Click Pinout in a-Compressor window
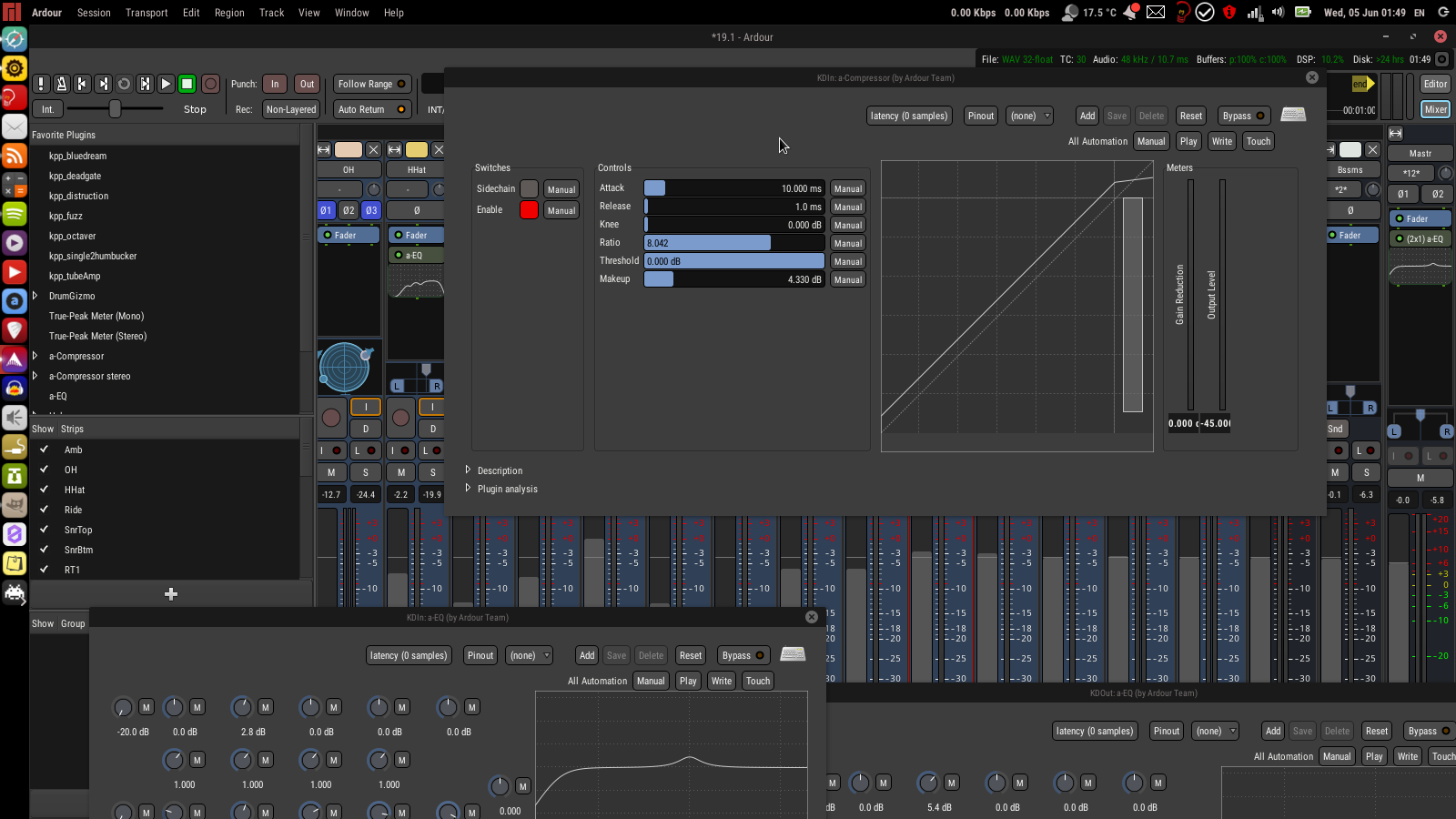 (x=981, y=116)
